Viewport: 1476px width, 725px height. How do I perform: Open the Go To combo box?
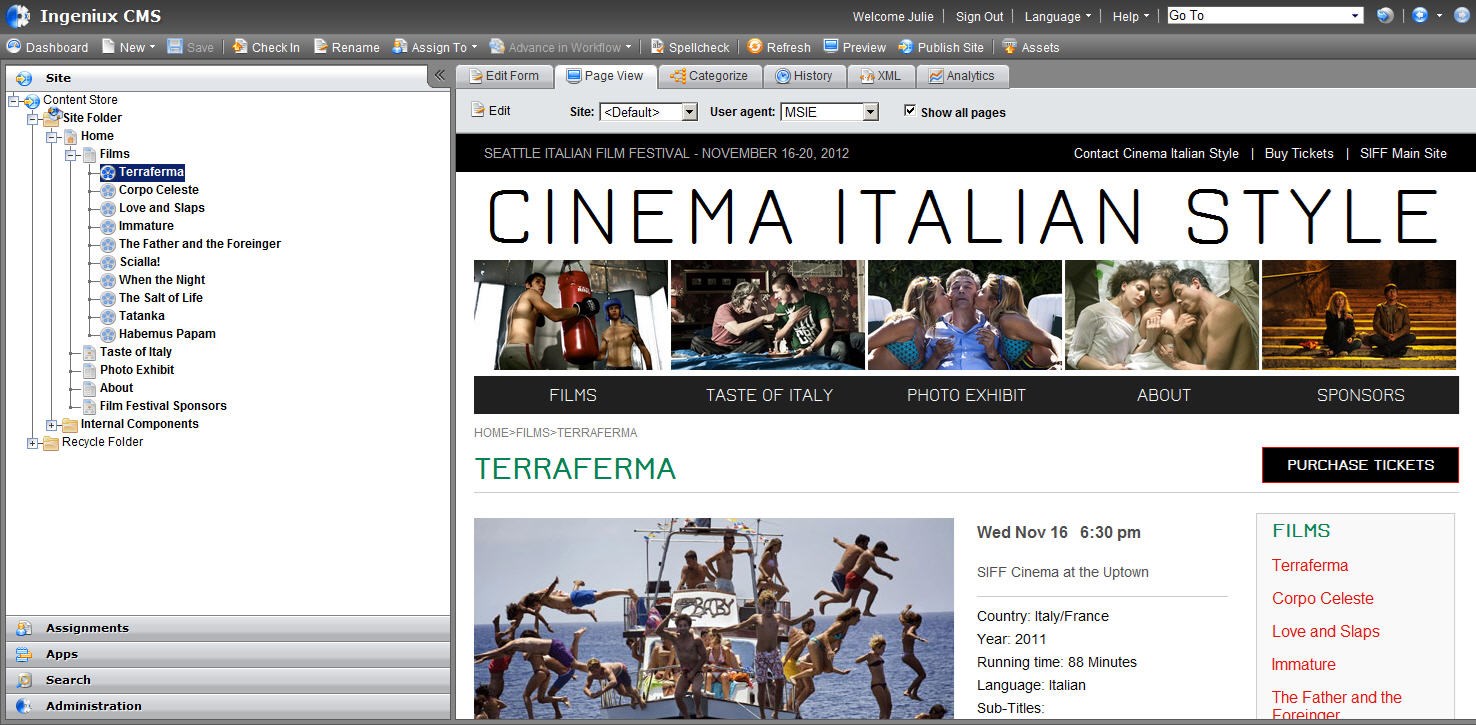pyautogui.click(x=1265, y=15)
